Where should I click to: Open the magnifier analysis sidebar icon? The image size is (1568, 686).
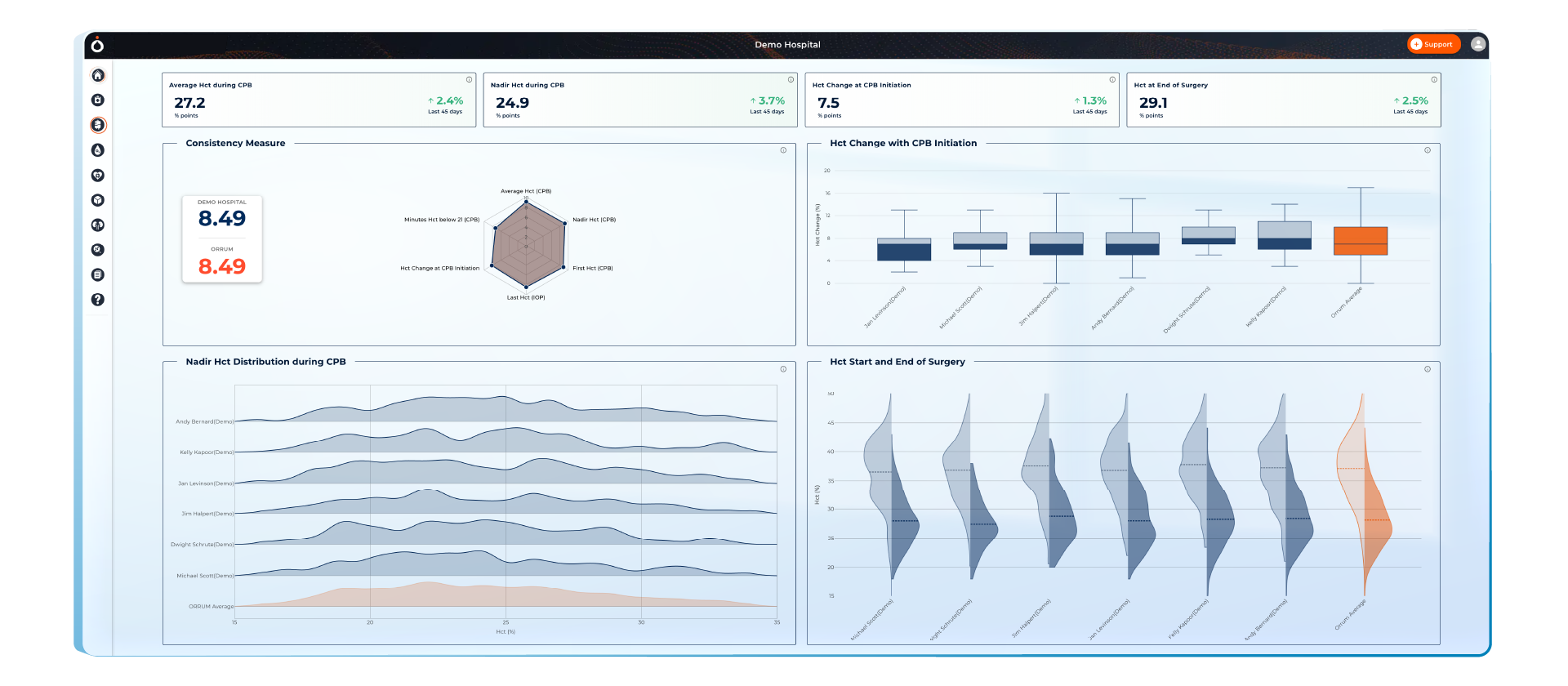98,250
